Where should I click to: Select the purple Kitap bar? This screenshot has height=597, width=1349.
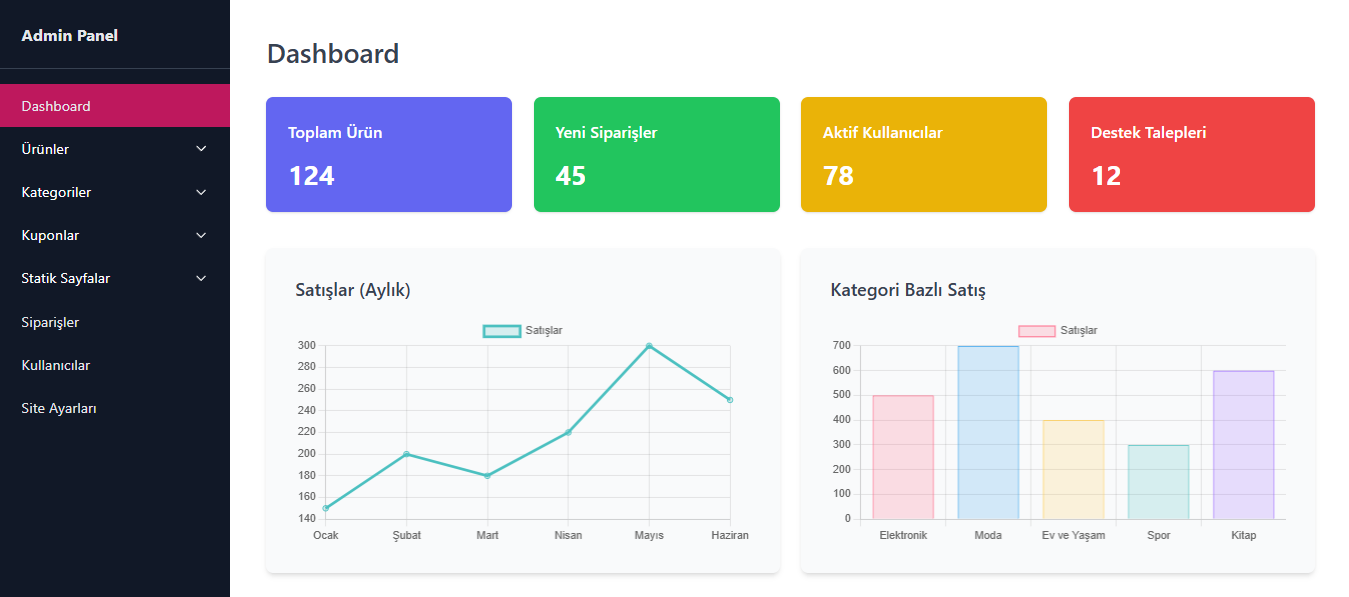click(x=1243, y=445)
